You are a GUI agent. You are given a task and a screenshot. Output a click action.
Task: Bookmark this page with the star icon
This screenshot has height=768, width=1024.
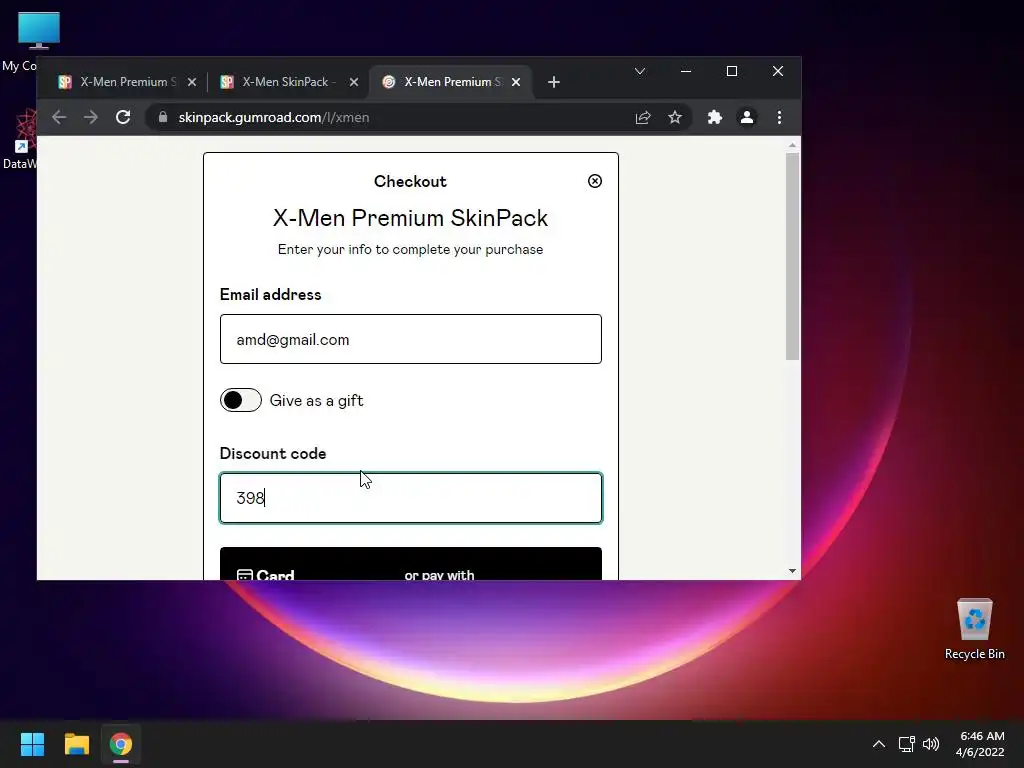click(675, 117)
